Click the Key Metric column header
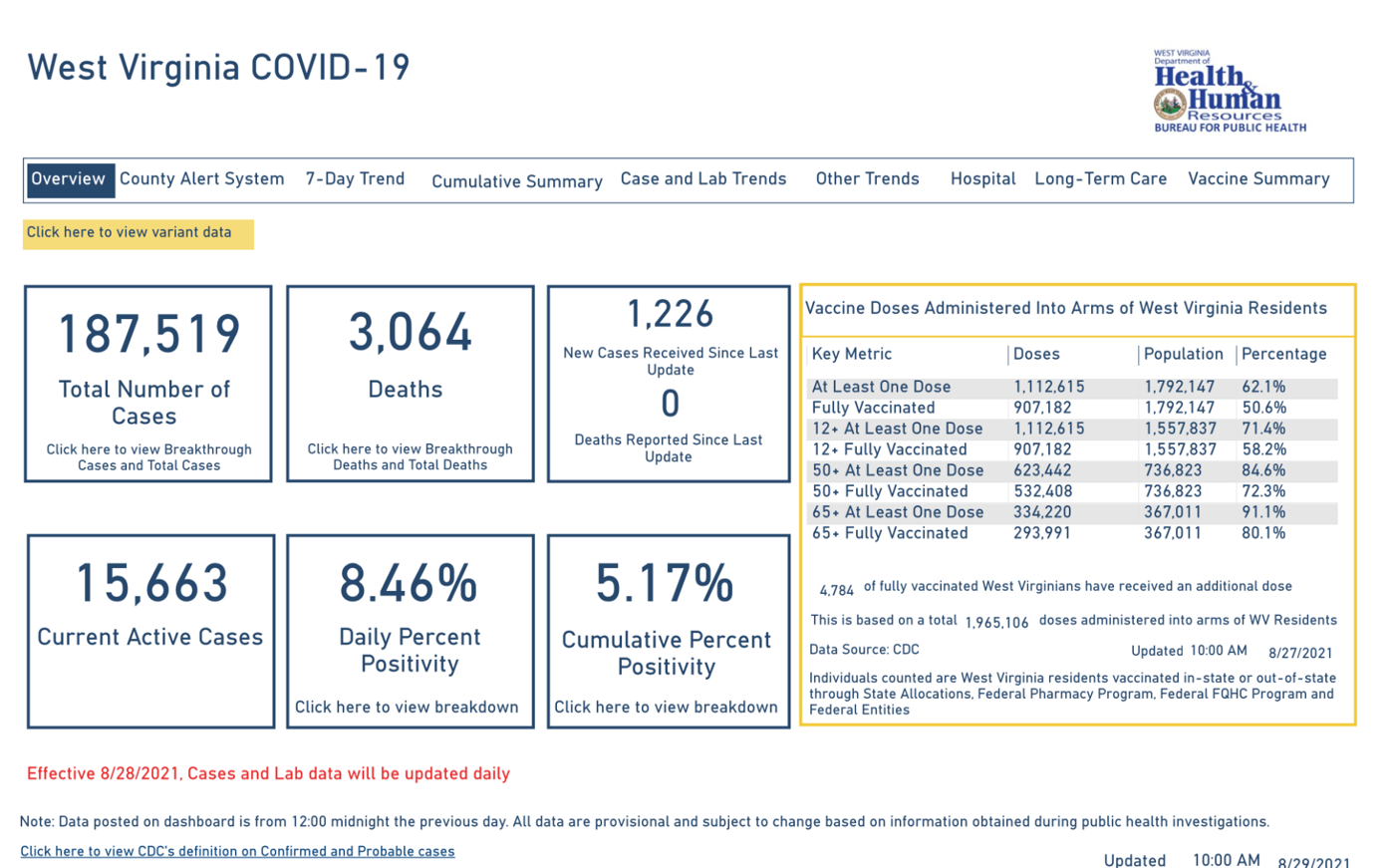This screenshot has height=868, width=1391. 852,354
